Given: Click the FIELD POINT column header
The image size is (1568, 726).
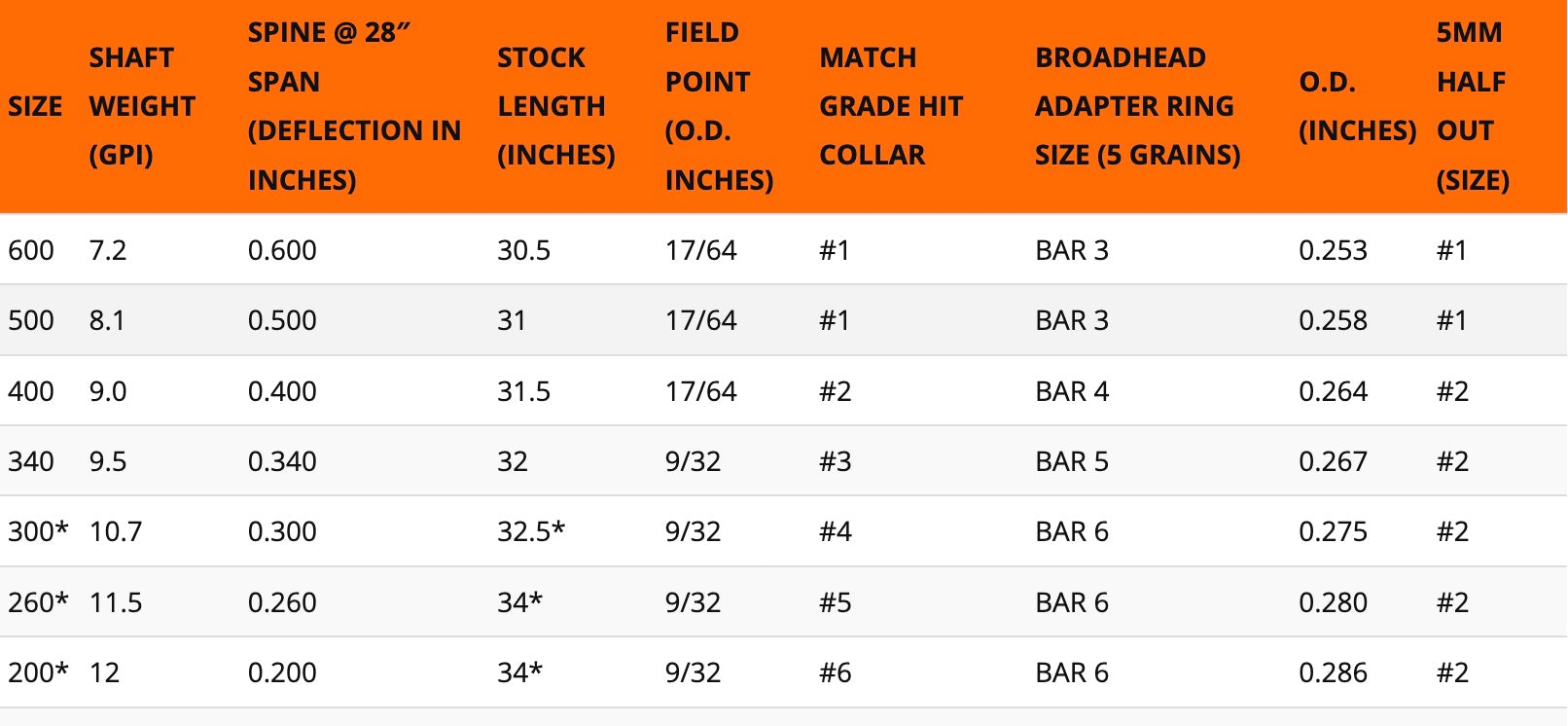Looking at the screenshot, I should tap(719, 106).
